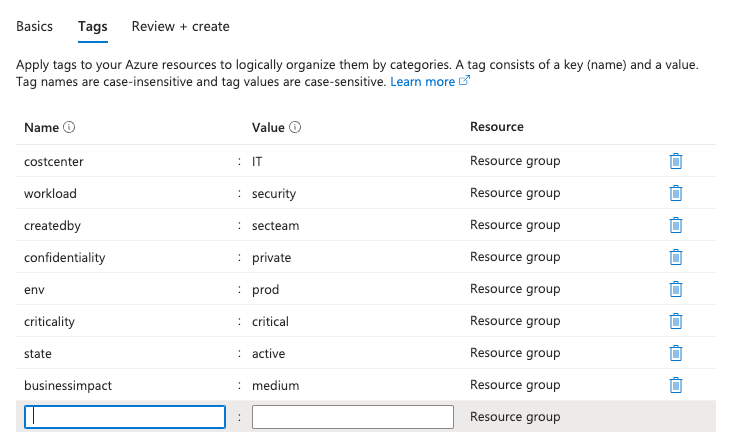Open Resource selector for new tag row
750x446 pixels.
(515, 417)
